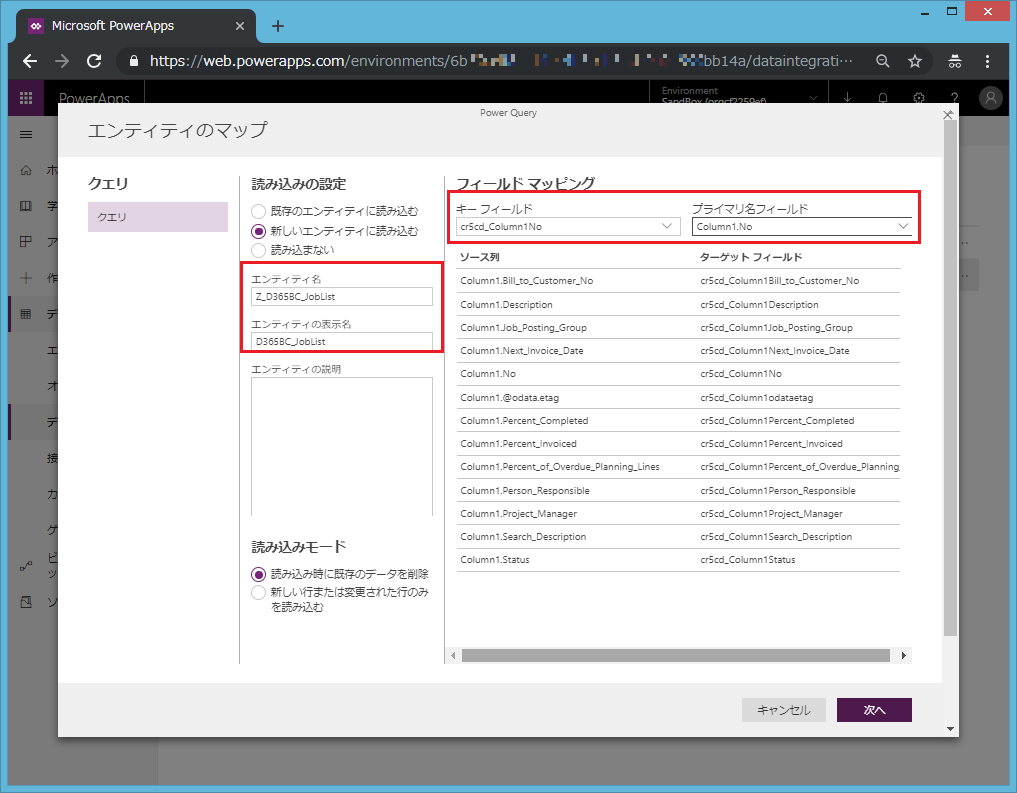Open a new browser tab
Viewport: 1017px width, 793px height.
pyautogui.click(x=278, y=26)
